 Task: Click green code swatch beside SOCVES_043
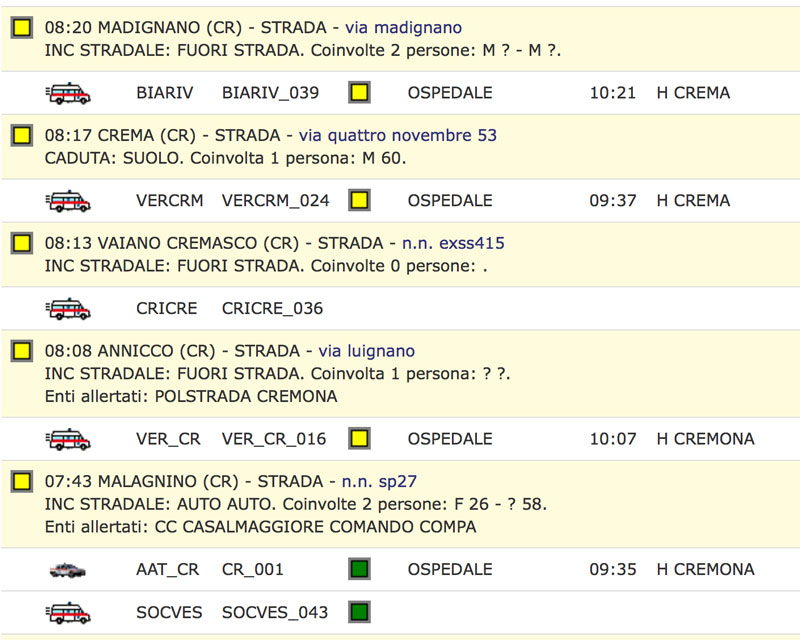(359, 612)
